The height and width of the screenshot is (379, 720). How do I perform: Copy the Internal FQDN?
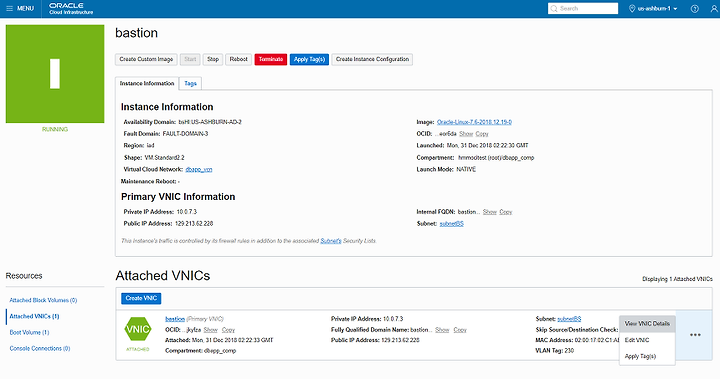click(x=506, y=212)
